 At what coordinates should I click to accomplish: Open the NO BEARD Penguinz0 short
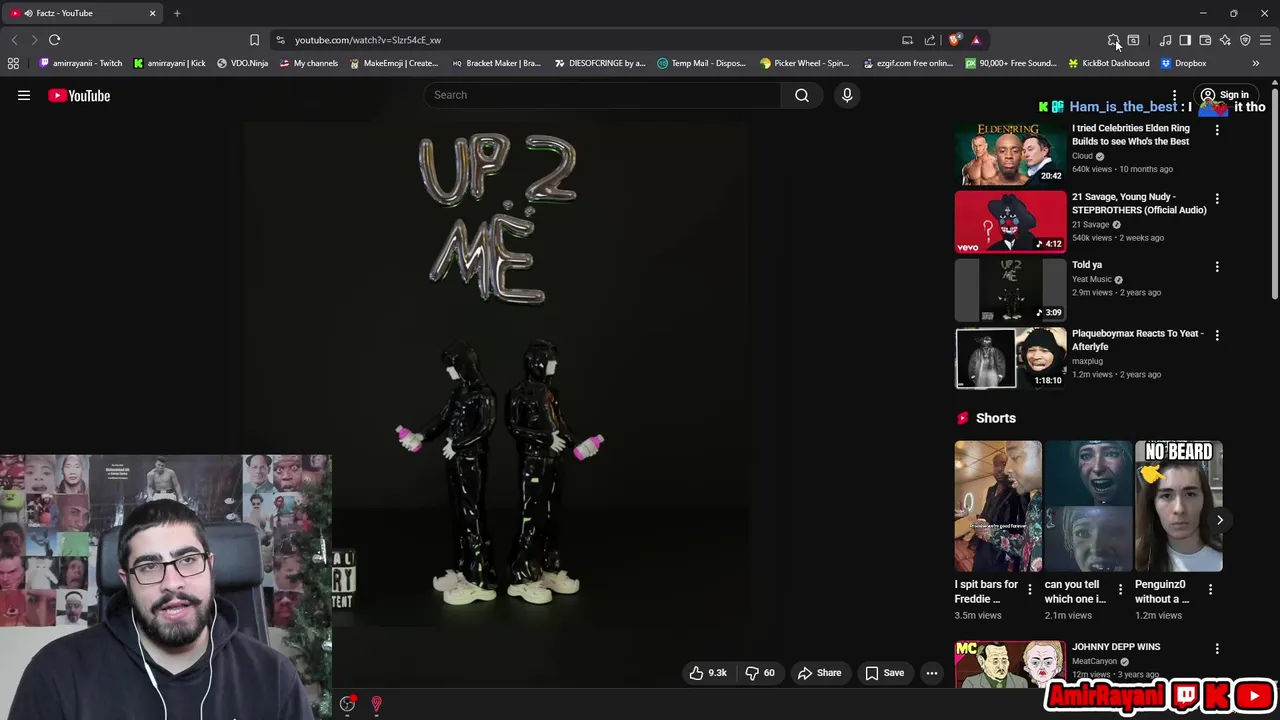(1178, 506)
